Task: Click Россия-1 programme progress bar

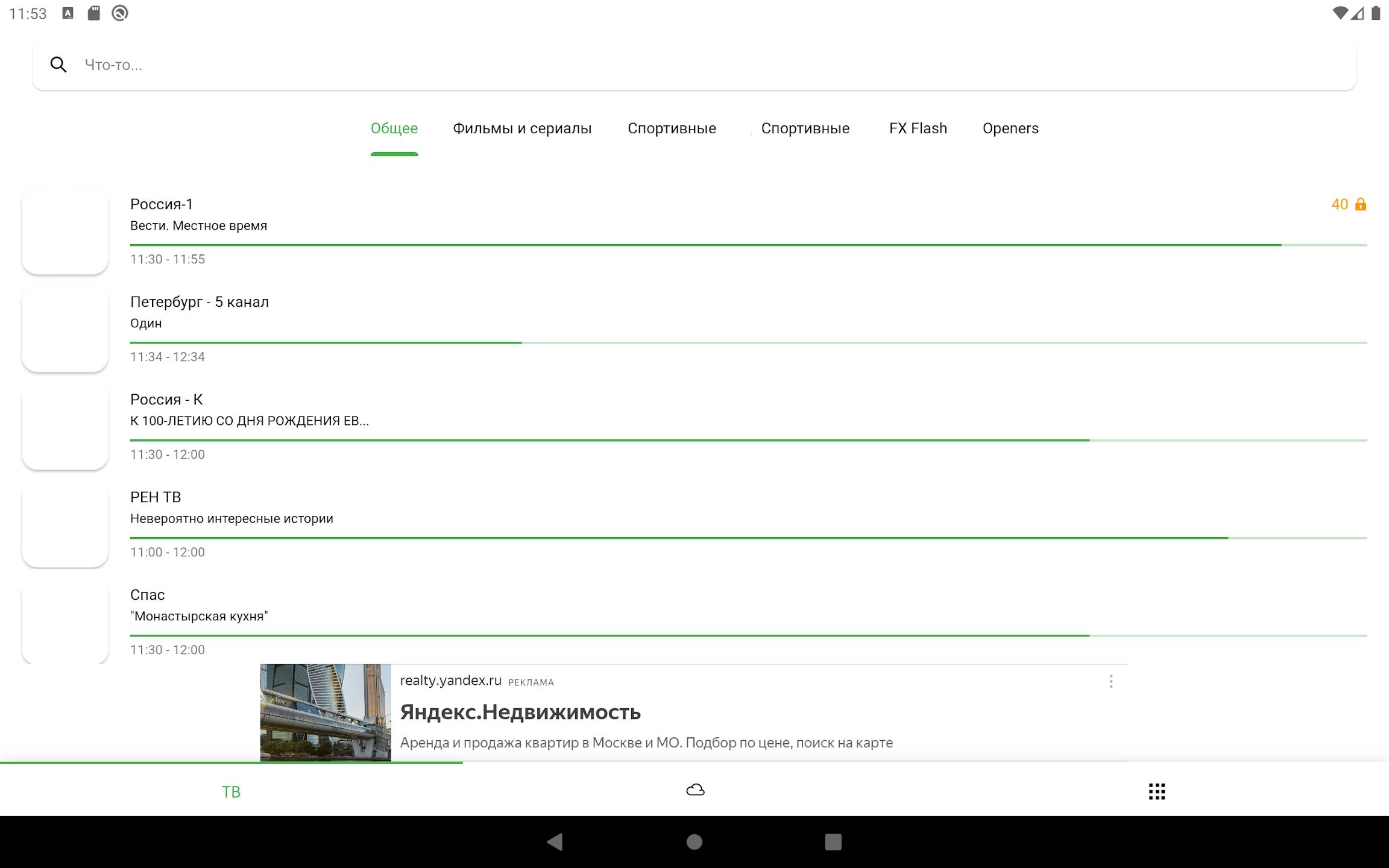Action: [749, 245]
